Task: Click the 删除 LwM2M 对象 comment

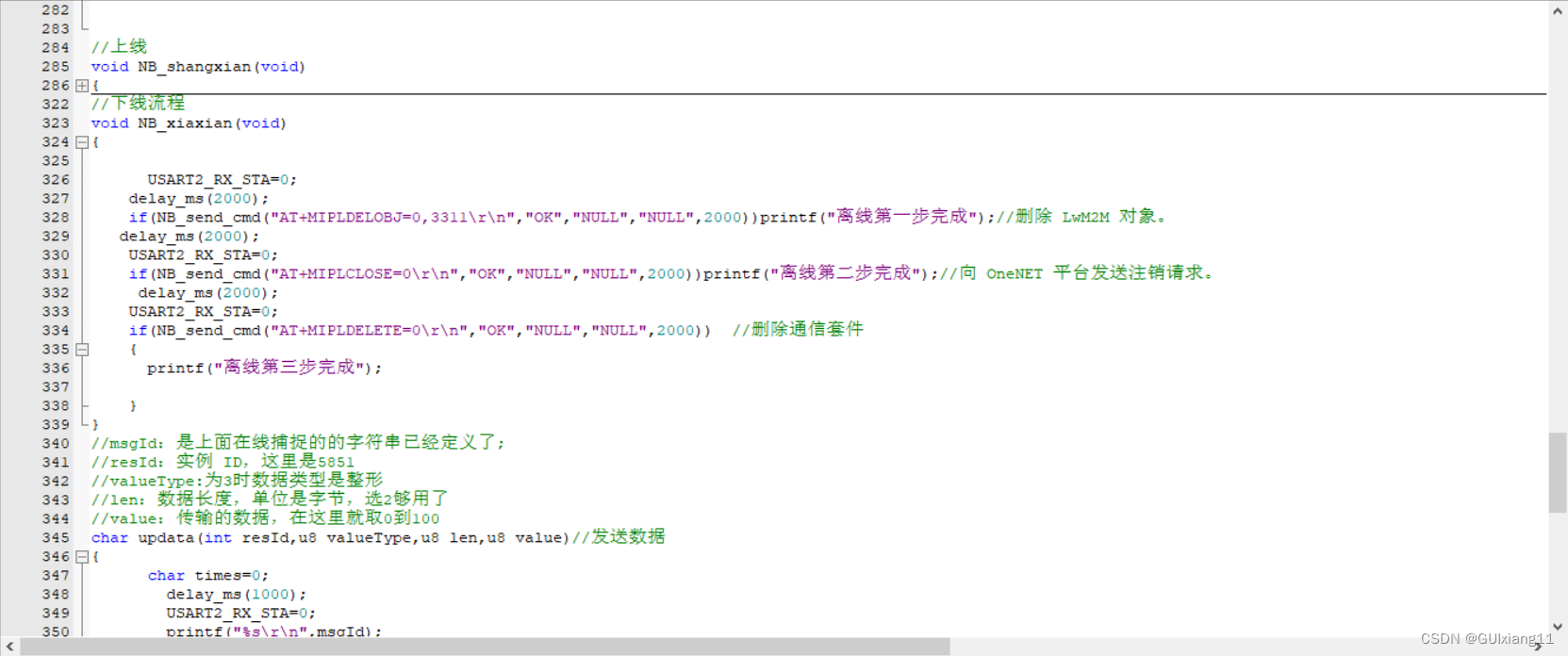Action: click(1082, 217)
